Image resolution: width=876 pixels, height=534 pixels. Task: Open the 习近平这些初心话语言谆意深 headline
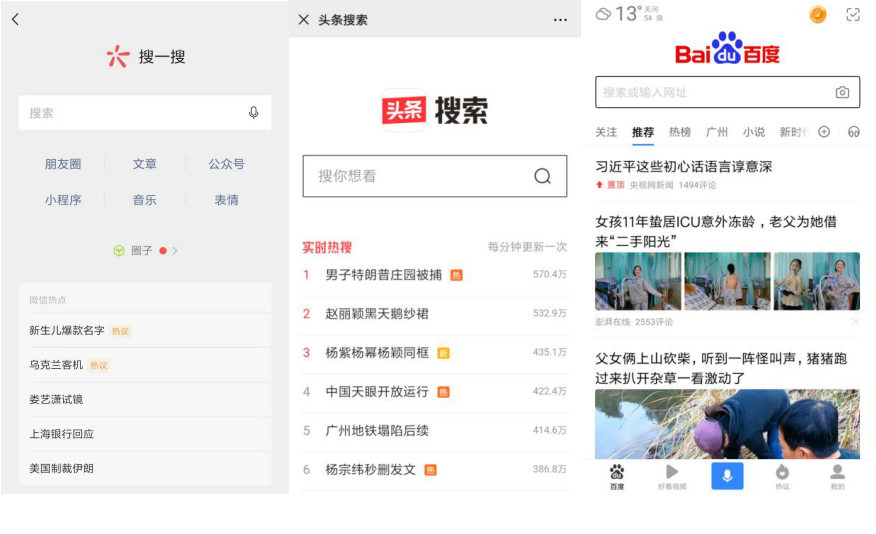point(684,166)
